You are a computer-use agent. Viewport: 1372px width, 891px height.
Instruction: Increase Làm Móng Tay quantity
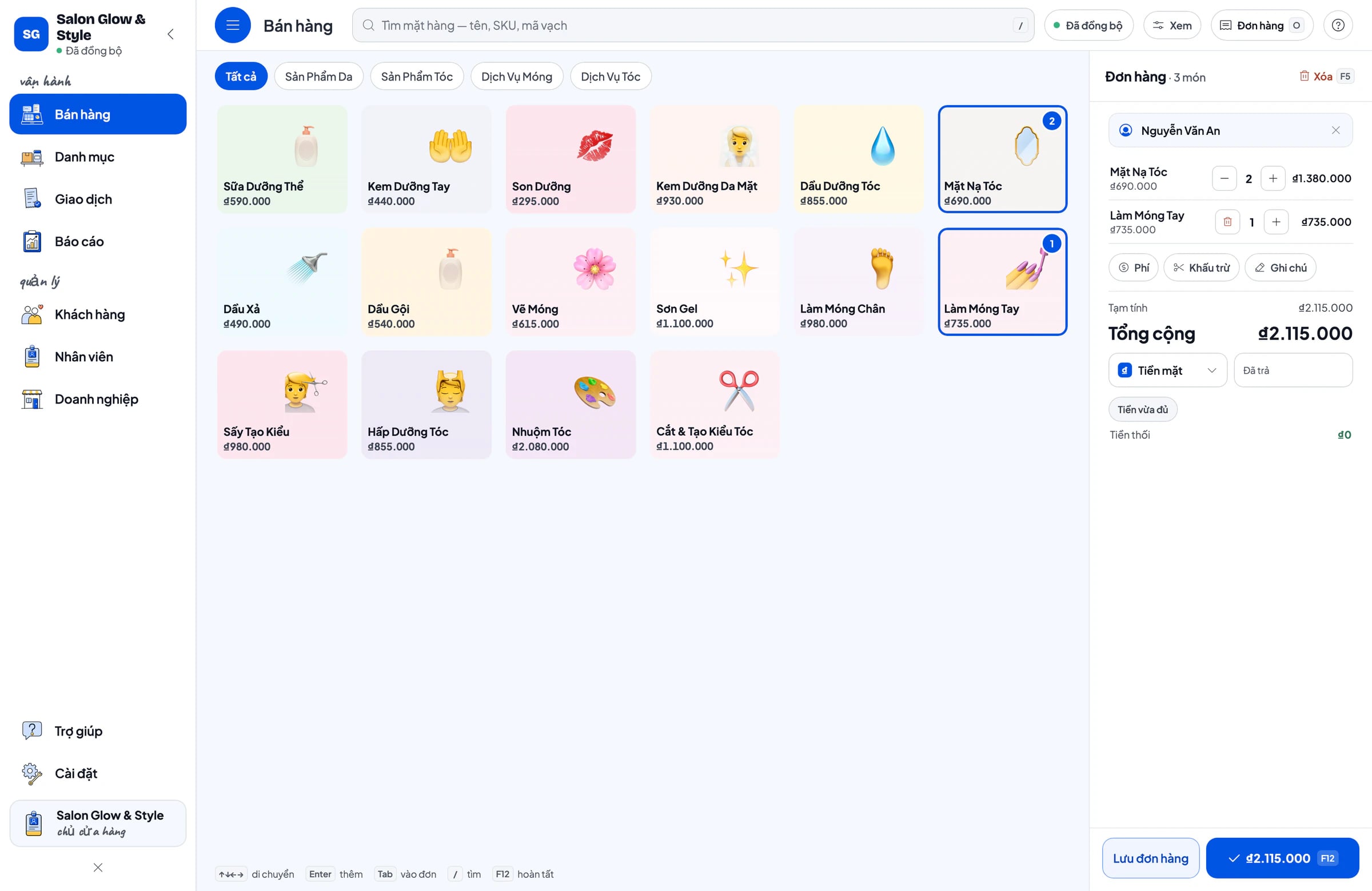1277,222
